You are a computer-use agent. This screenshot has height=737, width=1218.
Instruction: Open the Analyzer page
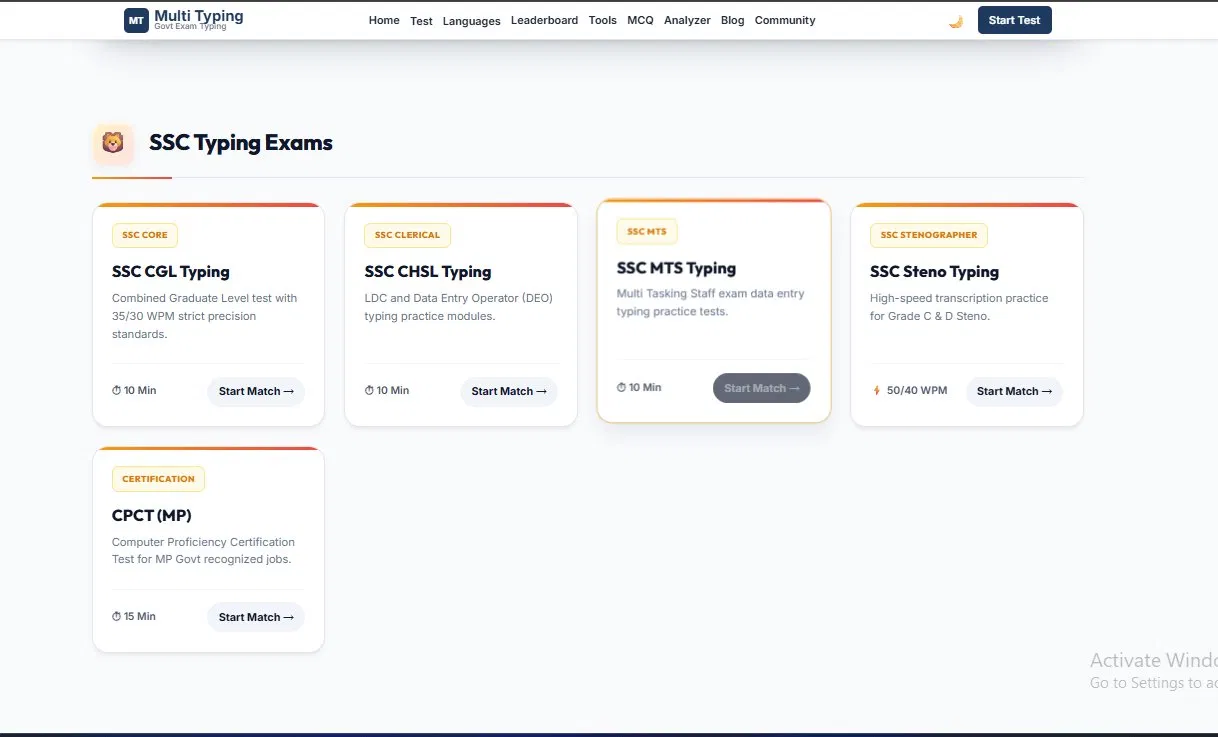pyautogui.click(x=687, y=20)
